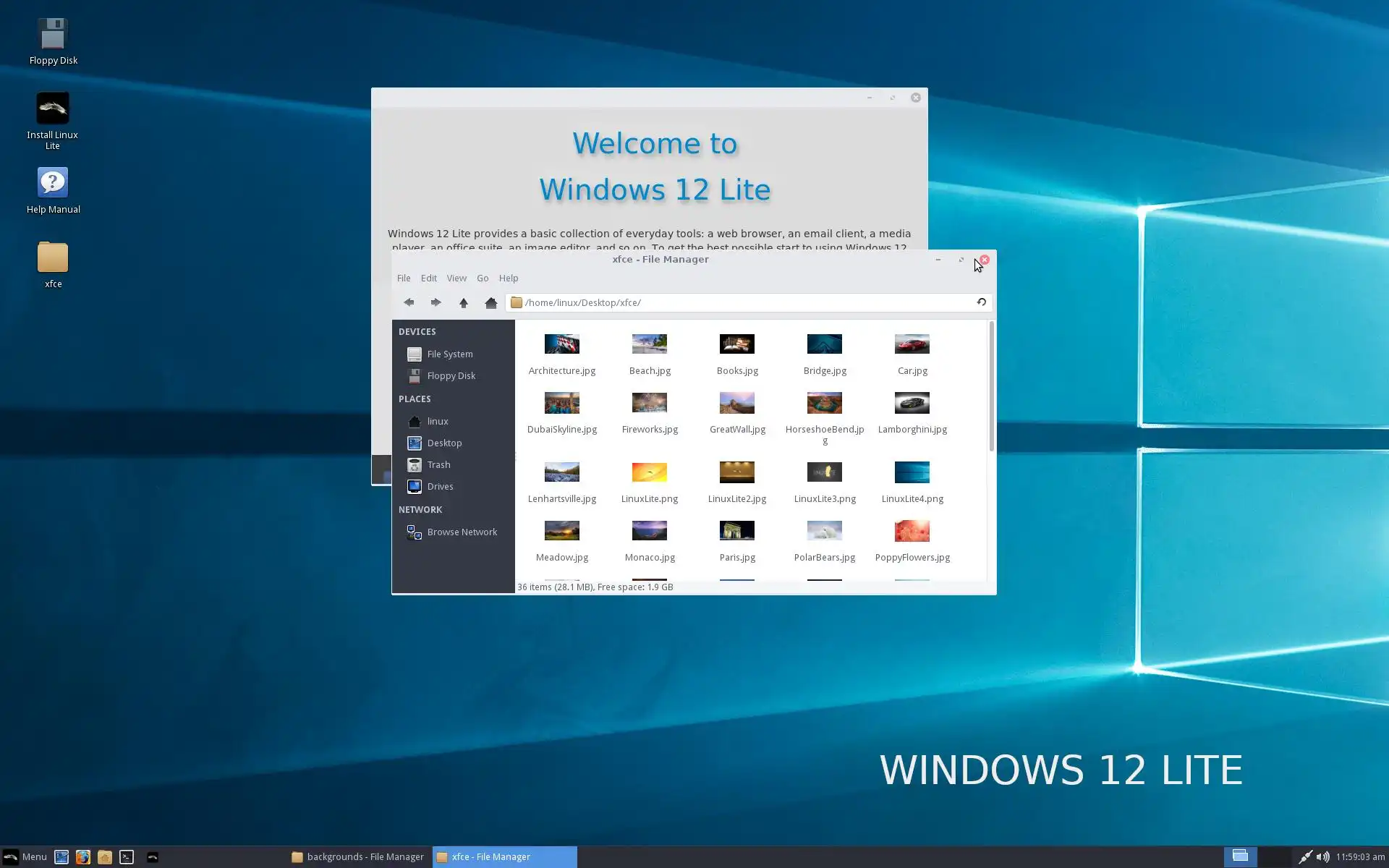
Task: Select the Lamborghini.jpg thumbnail
Action: 912,404
